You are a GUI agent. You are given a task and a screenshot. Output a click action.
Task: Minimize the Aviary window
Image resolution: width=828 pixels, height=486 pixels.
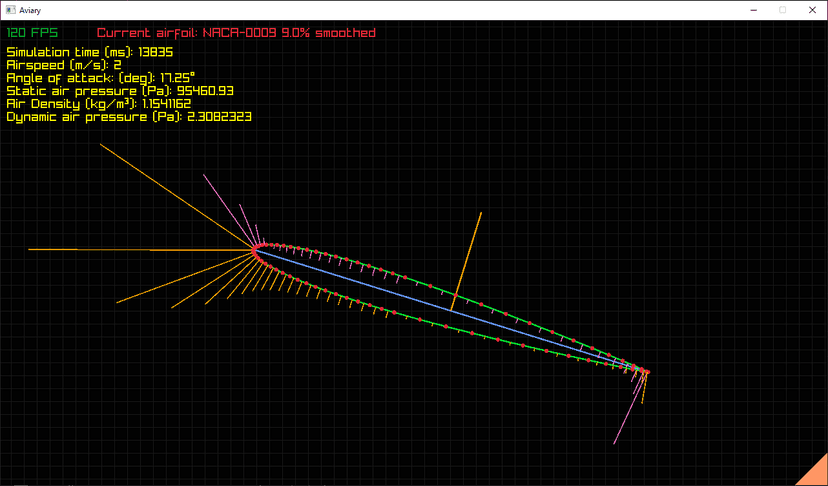tap(738, 9)
